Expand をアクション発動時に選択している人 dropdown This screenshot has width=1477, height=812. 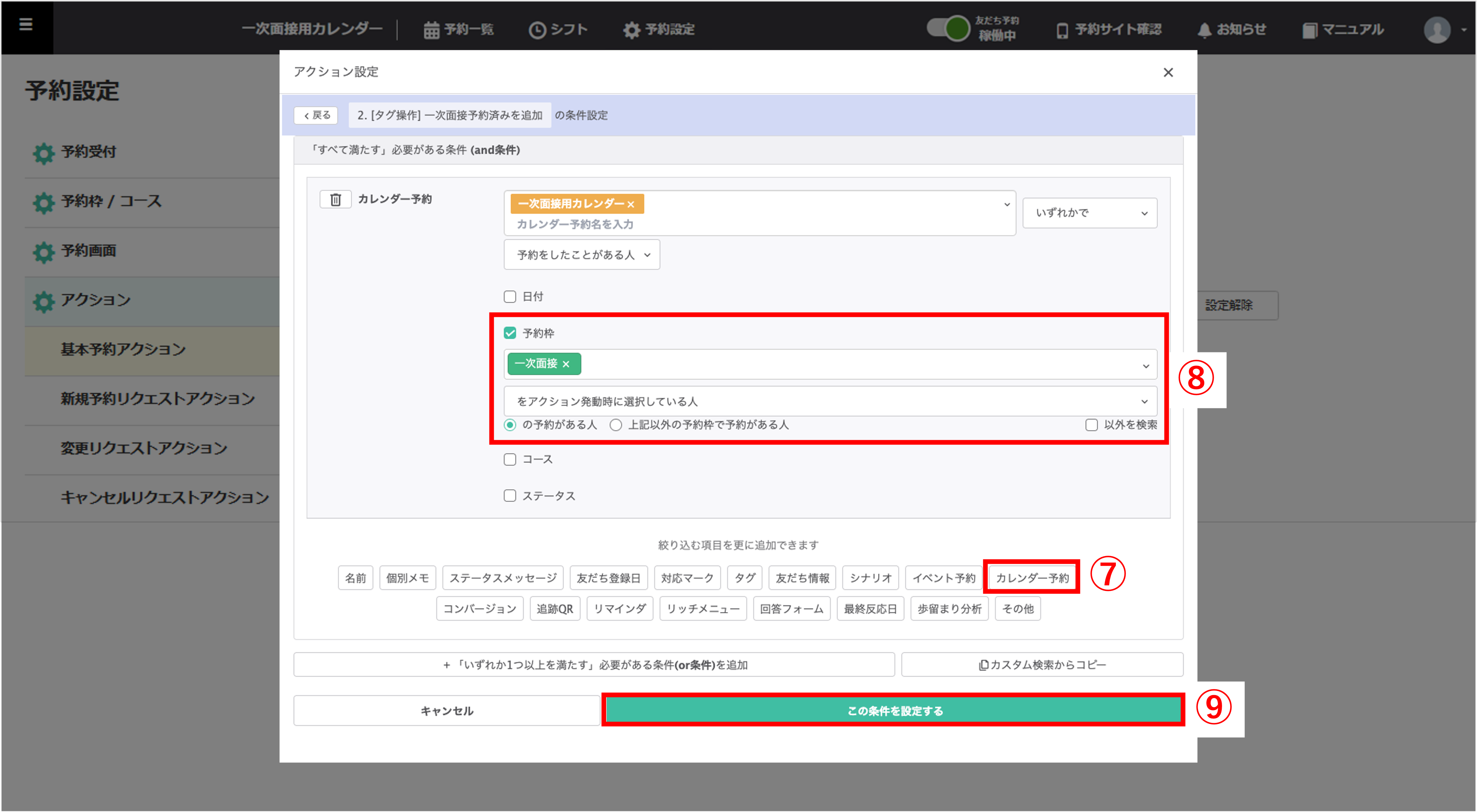click(830, 401)
